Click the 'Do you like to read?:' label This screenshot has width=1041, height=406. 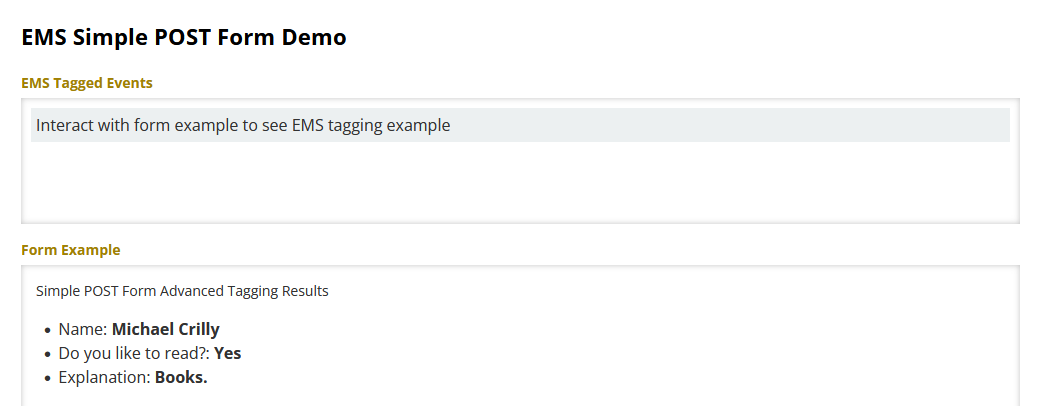[134, 353]
